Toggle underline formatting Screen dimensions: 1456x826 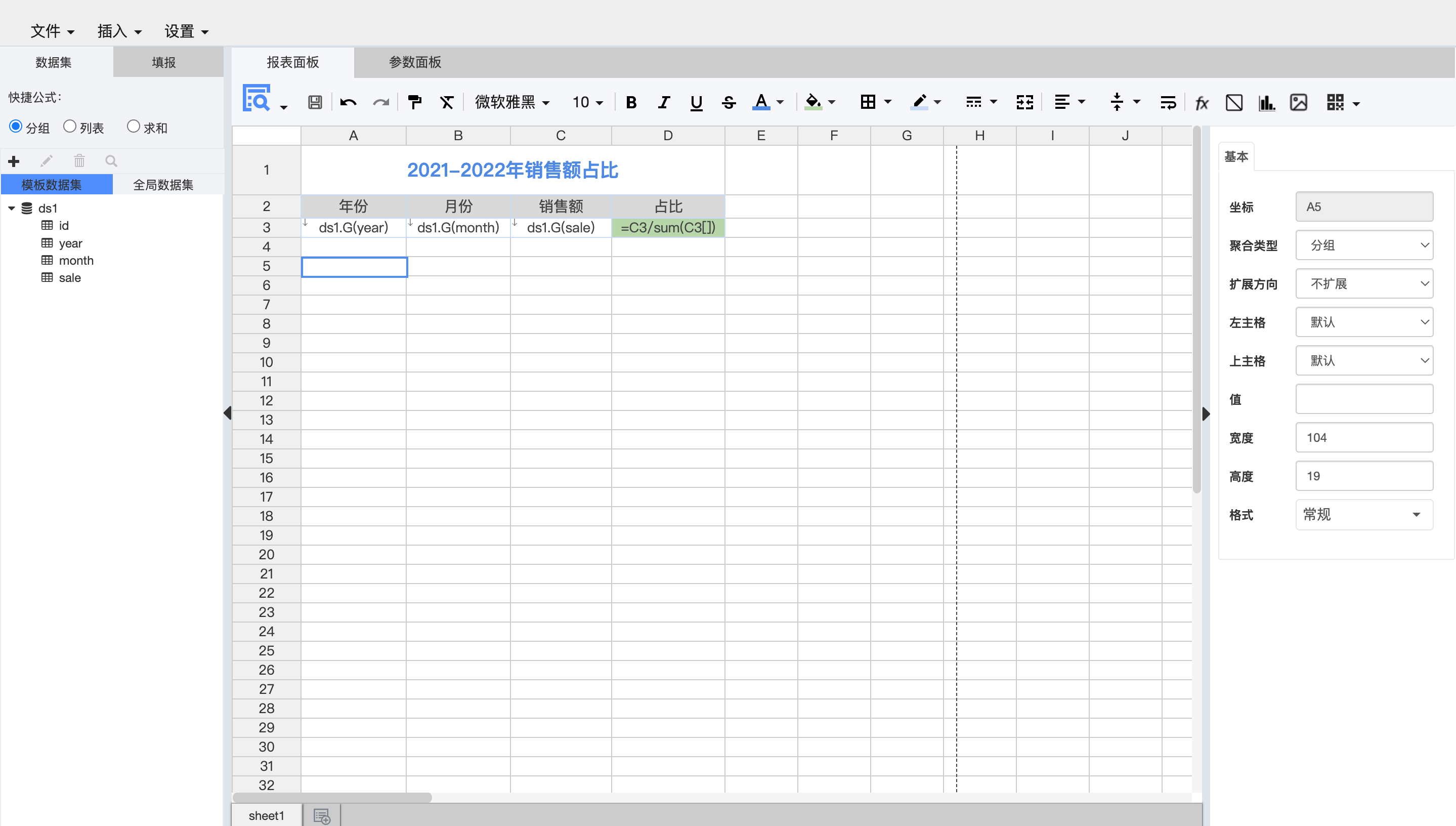tap(696, 102)
